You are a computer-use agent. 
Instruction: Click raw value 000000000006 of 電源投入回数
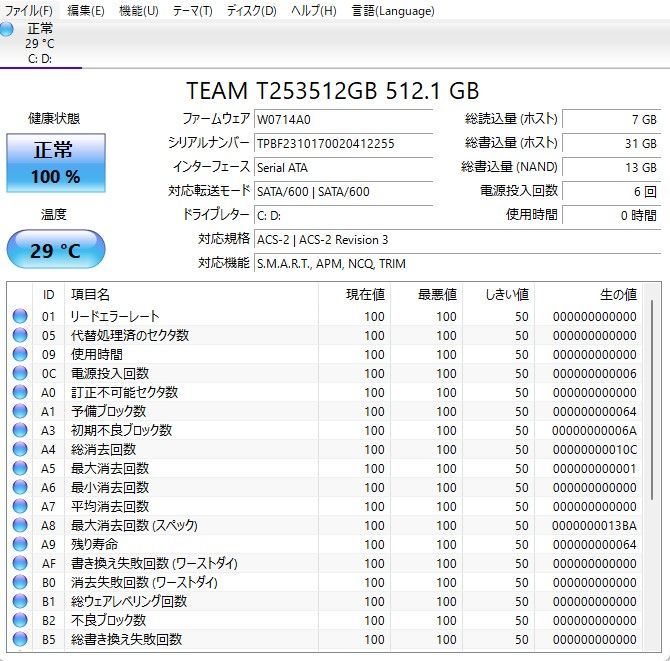[x=594, y=374]
